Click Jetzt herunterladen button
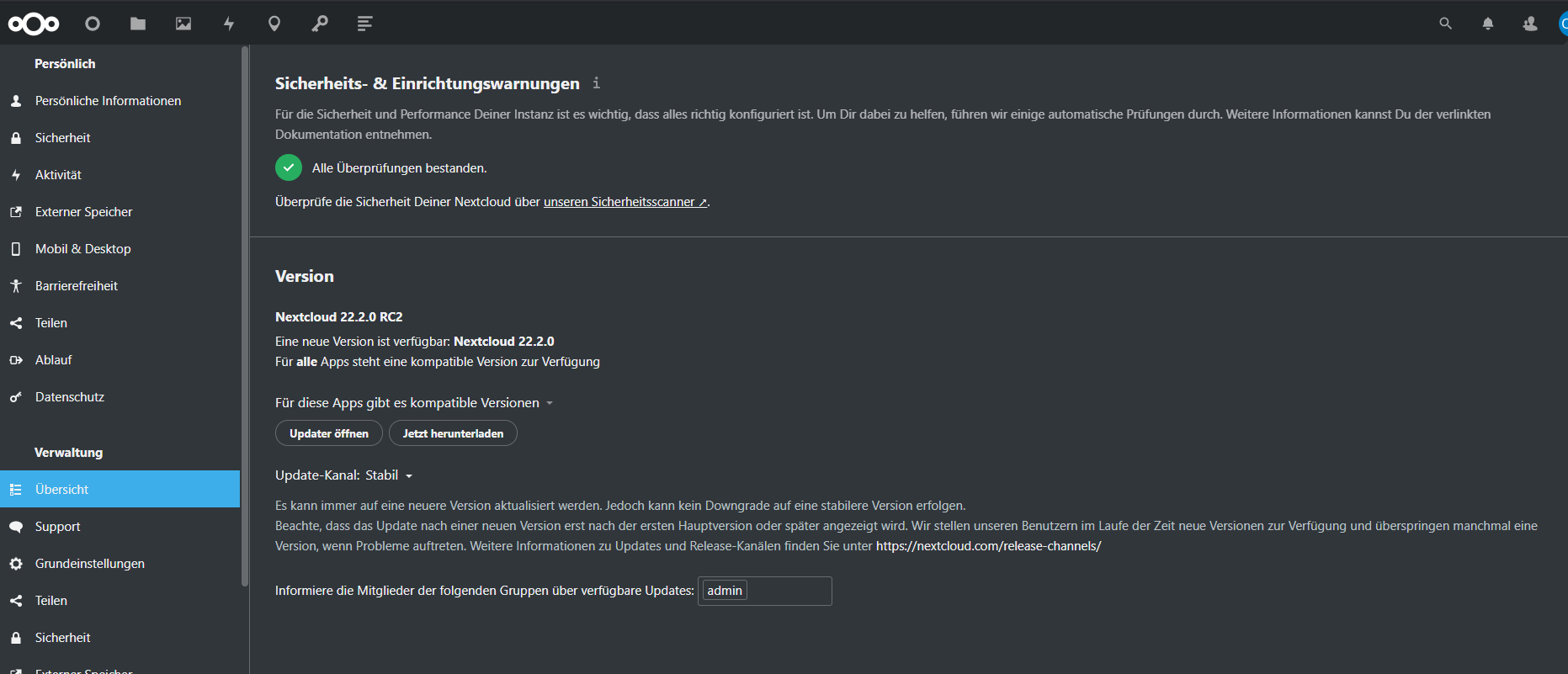 coord(453,433)
